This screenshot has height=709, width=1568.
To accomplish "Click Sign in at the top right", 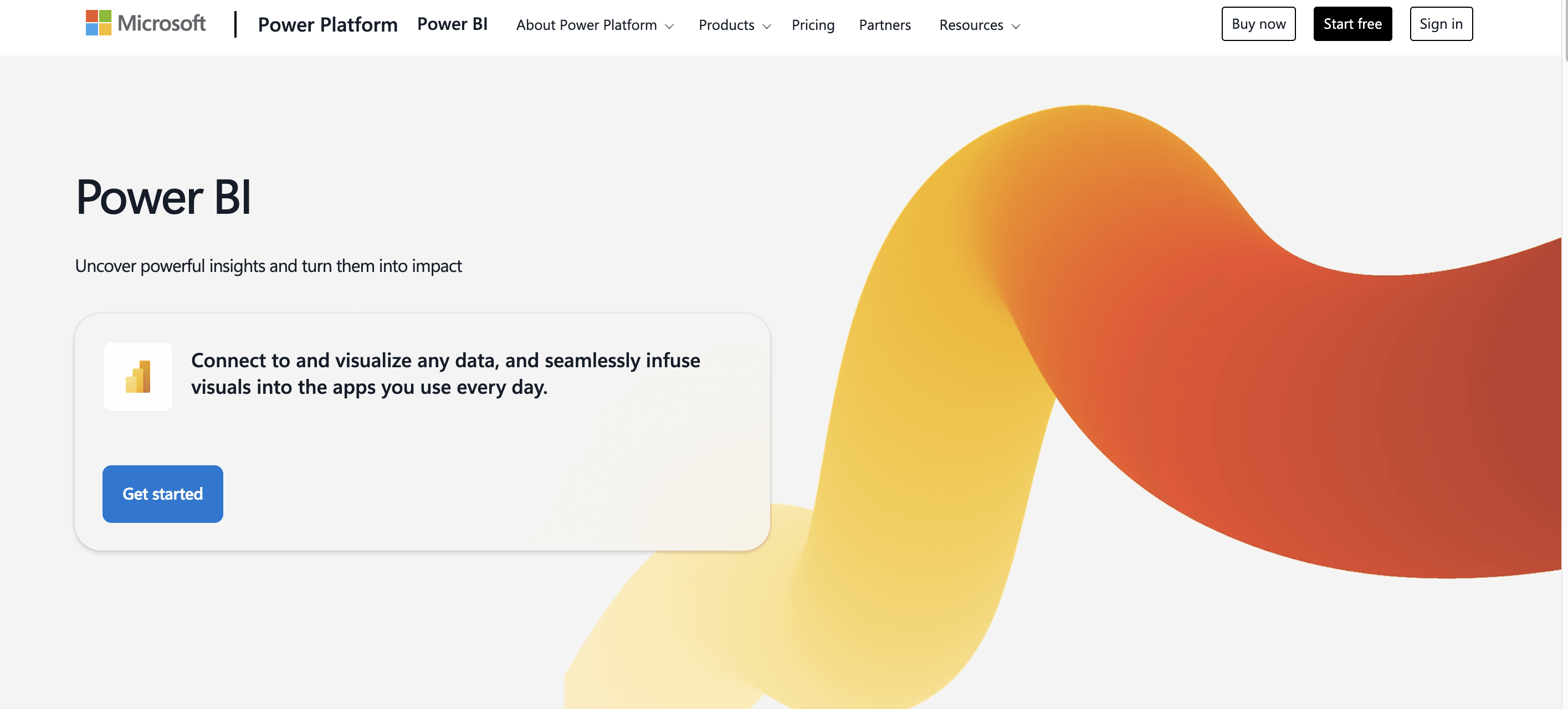I will 1441,24.
